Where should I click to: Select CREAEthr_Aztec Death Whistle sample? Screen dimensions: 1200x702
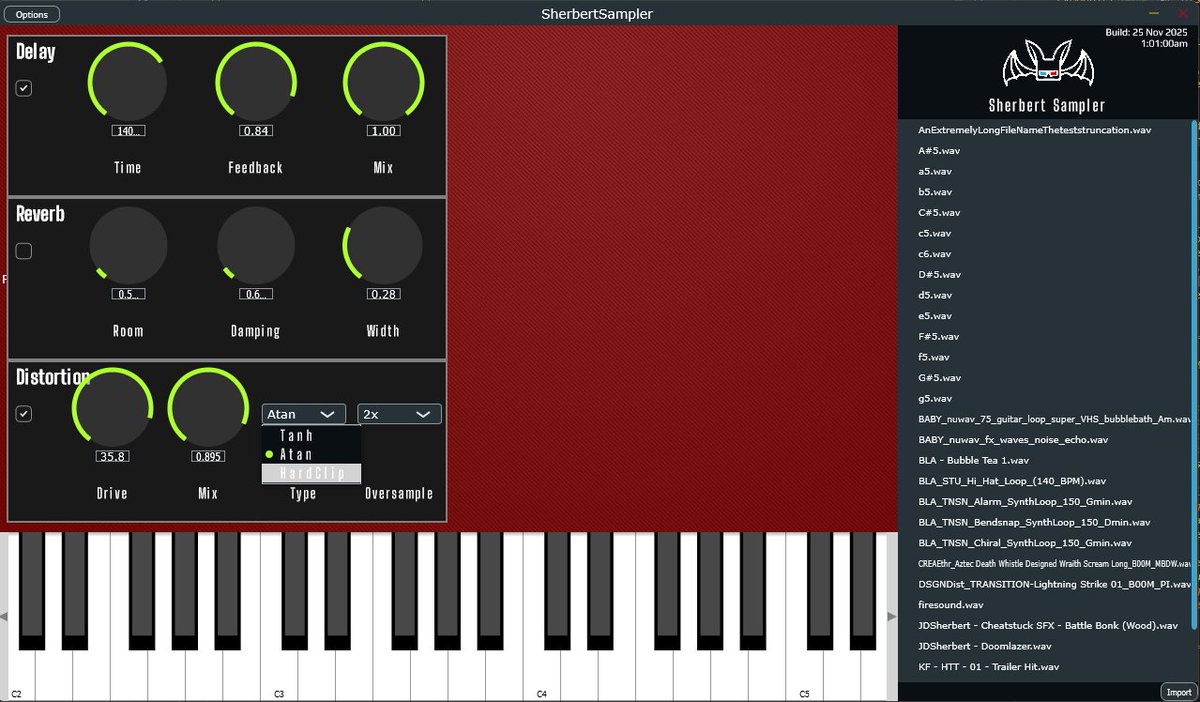[1045, 563]
